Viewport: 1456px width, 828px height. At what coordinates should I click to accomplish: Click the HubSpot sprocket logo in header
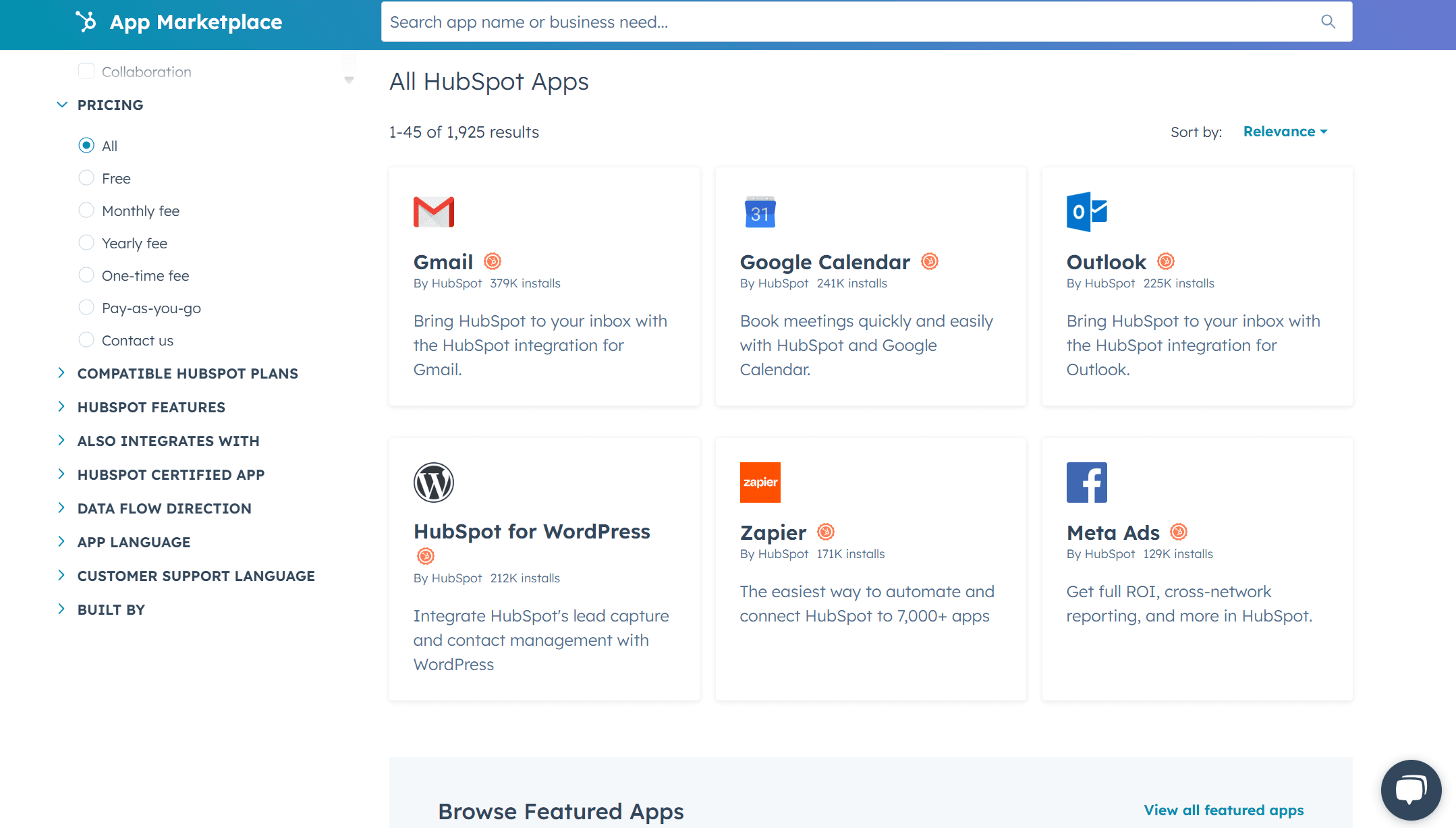click(86, 22)
